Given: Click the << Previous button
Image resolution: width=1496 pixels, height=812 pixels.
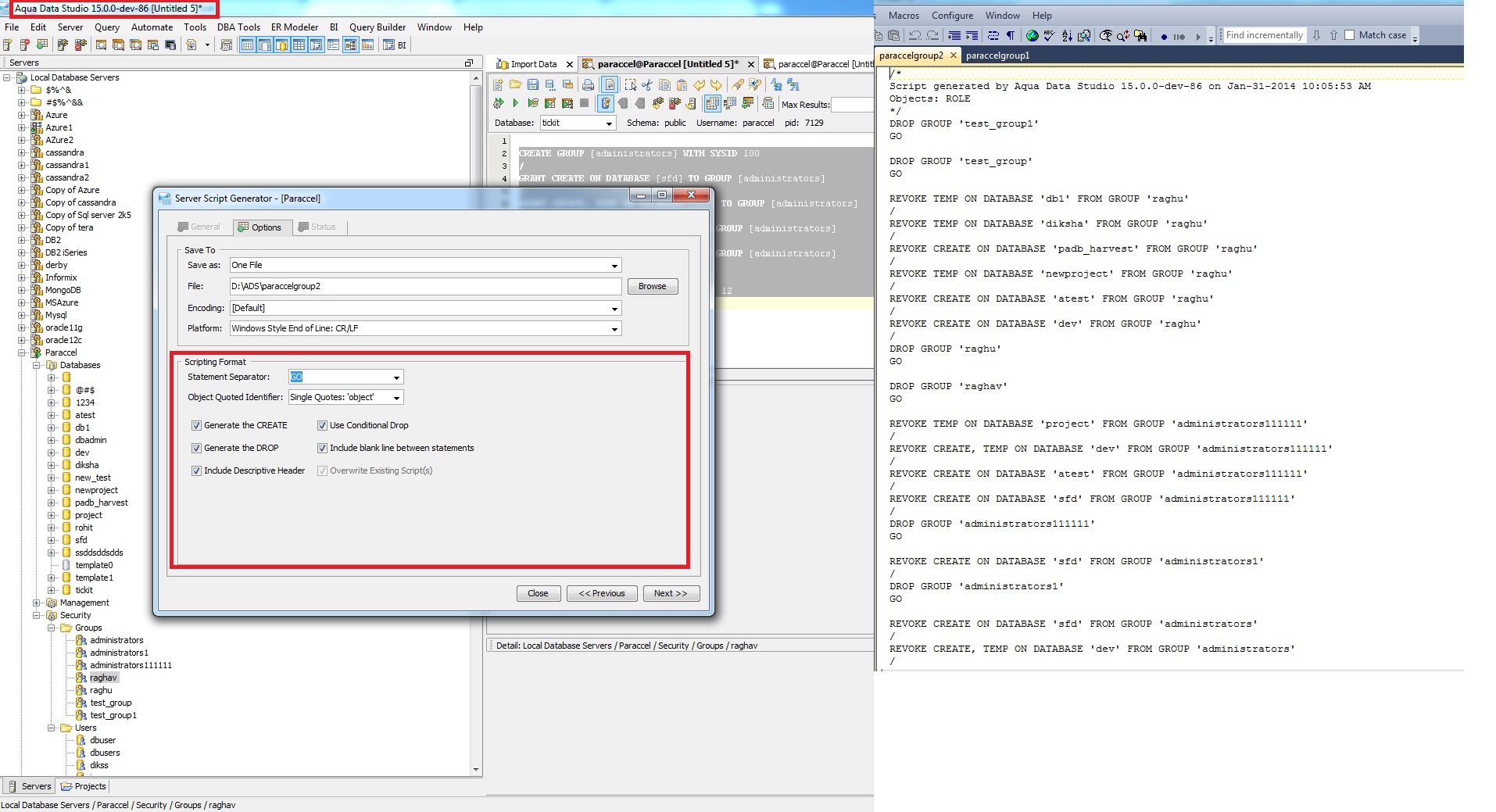Looking at the screenshot, I should tap(602, 594).
